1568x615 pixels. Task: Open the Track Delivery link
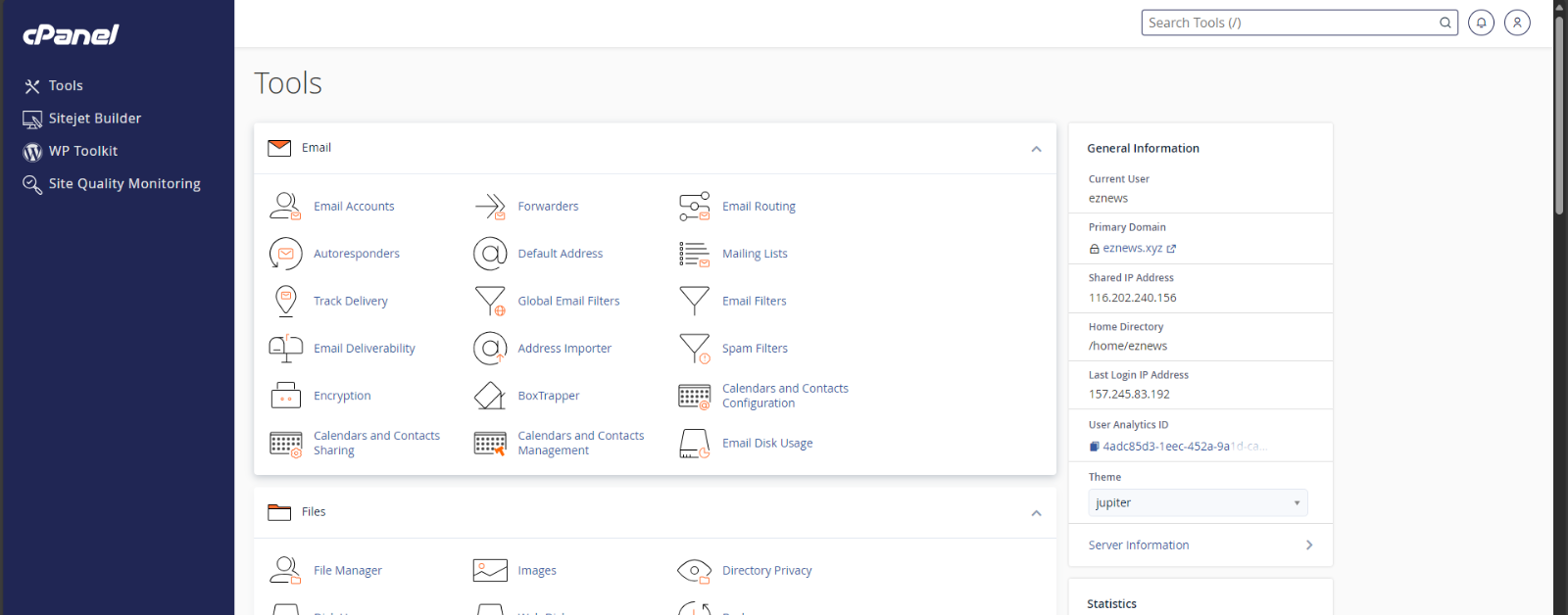point(351,302)
